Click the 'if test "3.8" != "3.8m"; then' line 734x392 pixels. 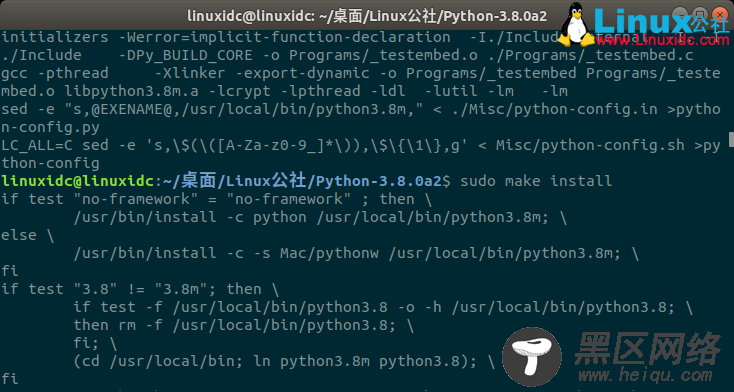click(140, 289)
